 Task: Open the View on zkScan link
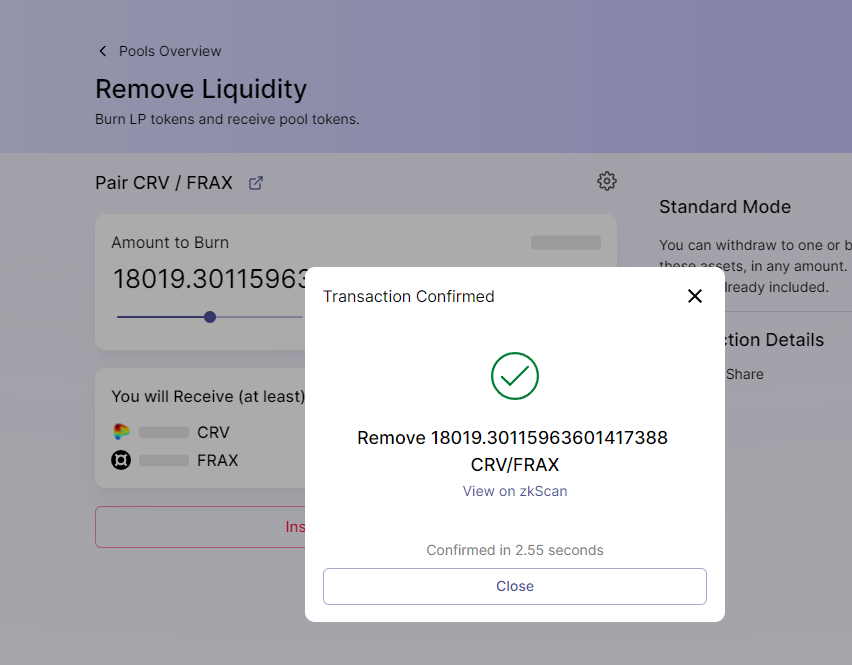(x=515, y=491)
